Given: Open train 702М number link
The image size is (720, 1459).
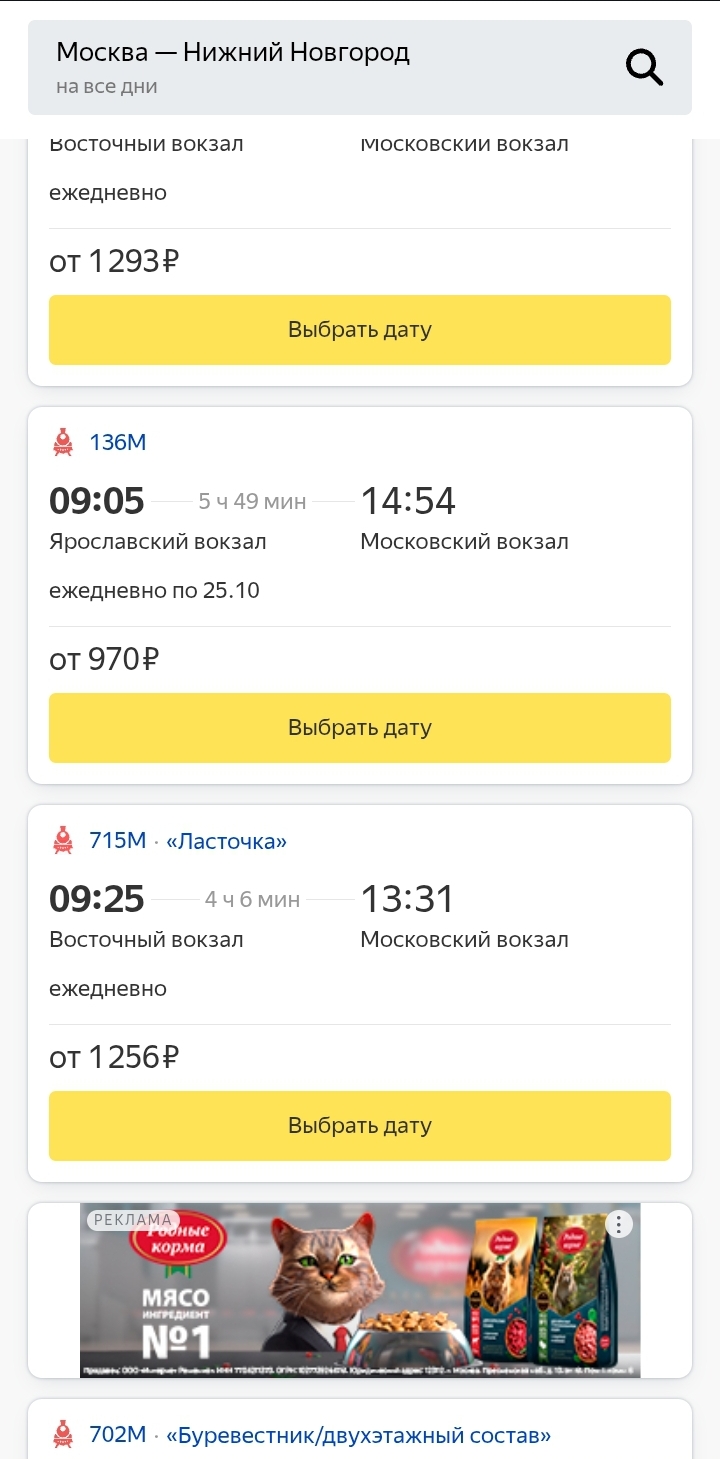Looking at the screenshot, I should 118,1435.
